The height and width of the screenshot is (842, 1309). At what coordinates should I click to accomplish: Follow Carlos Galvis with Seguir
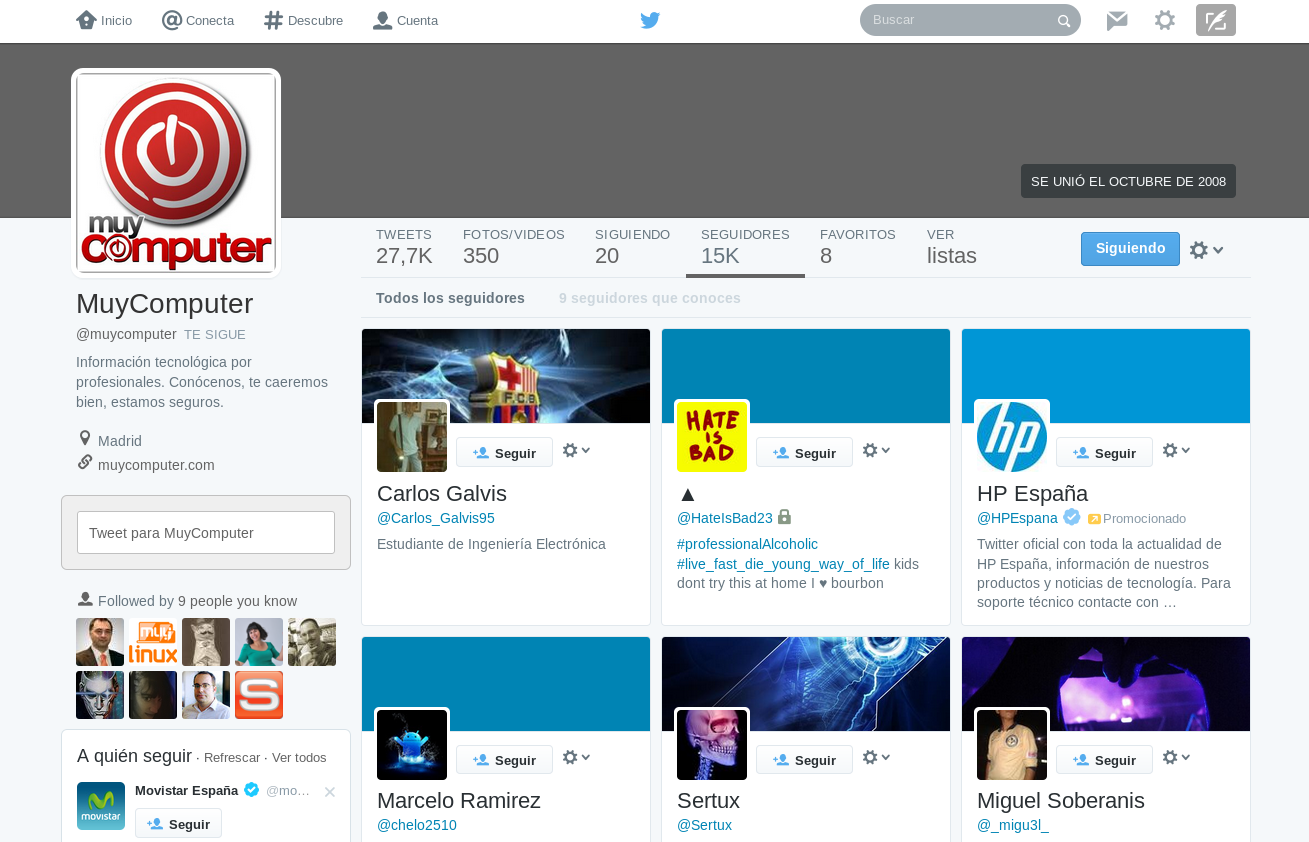tap(504, 453)
